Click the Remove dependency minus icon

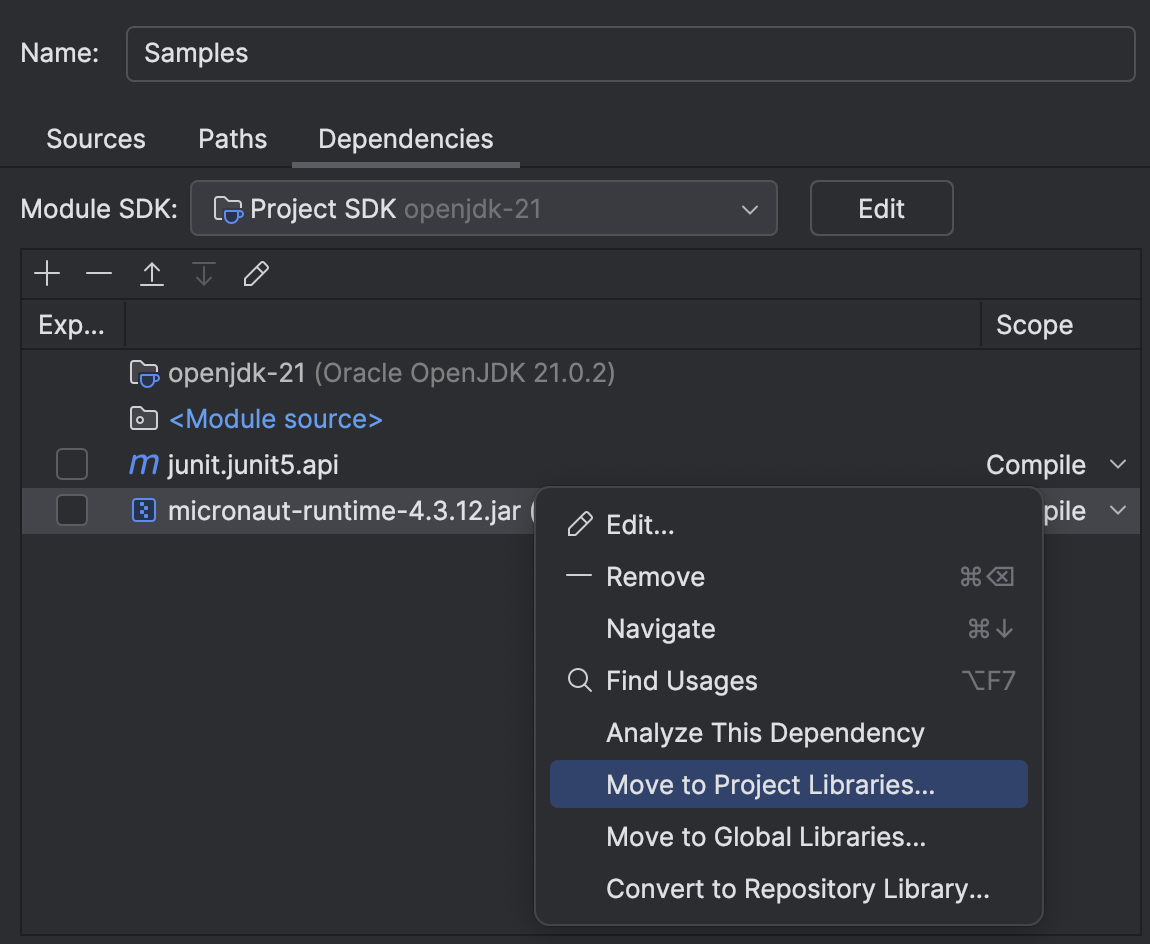[x=99, y=273]
